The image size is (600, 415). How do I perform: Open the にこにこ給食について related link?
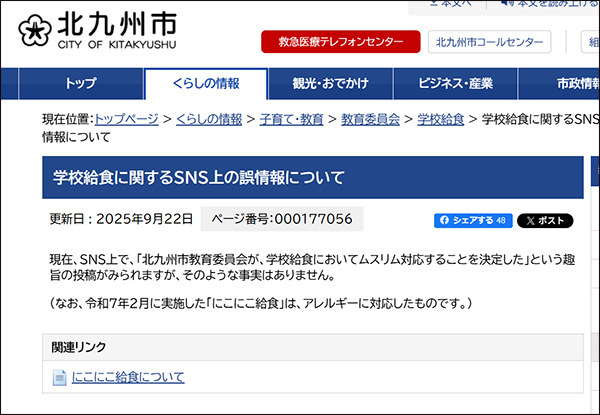click(x=128, y=378)
